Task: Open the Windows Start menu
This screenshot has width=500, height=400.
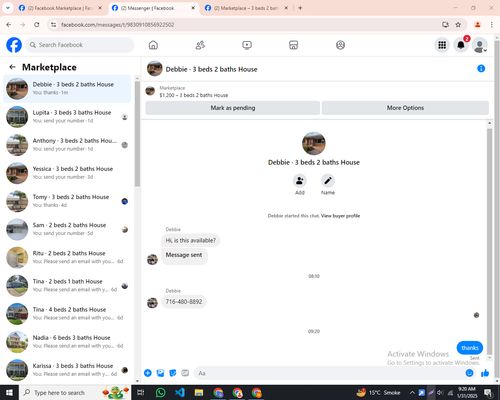Action: 9,393
